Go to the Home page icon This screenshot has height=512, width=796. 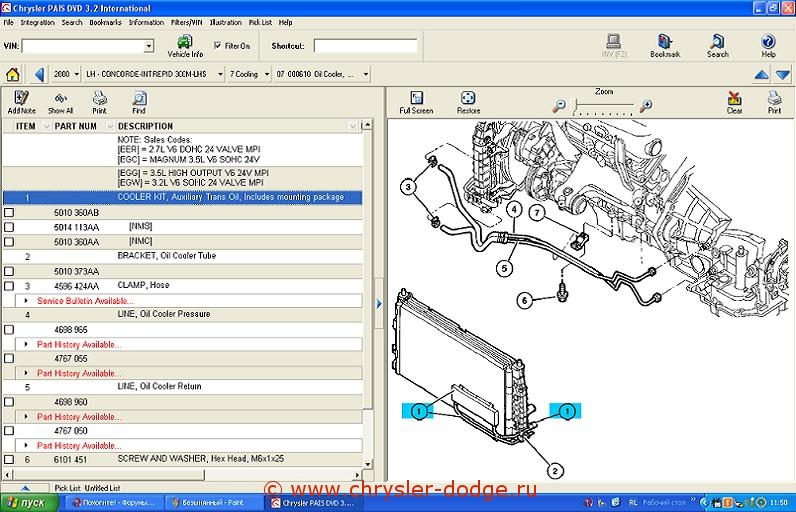[13, 75]
